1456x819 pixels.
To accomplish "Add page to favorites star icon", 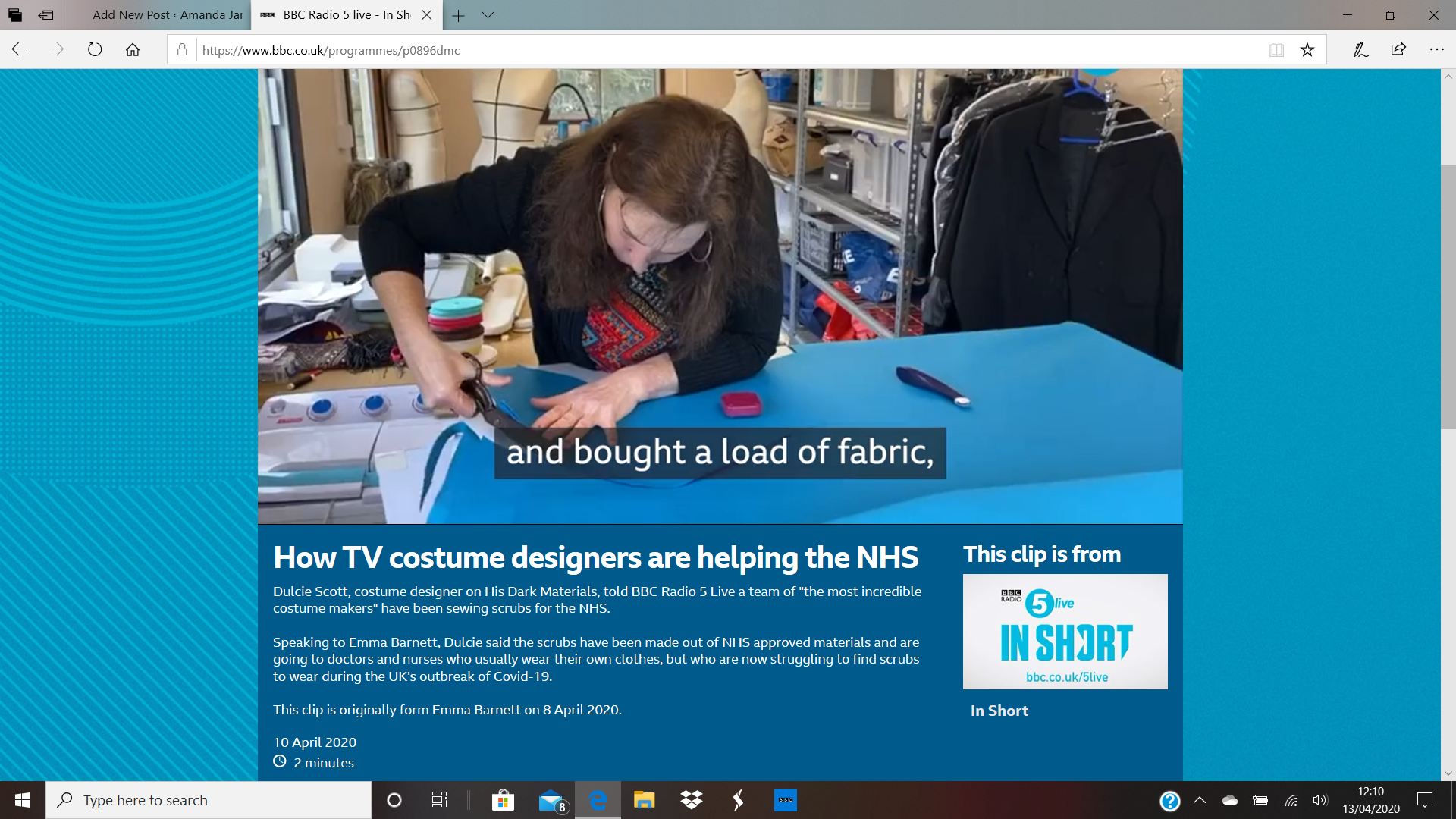I will 1307,50.
